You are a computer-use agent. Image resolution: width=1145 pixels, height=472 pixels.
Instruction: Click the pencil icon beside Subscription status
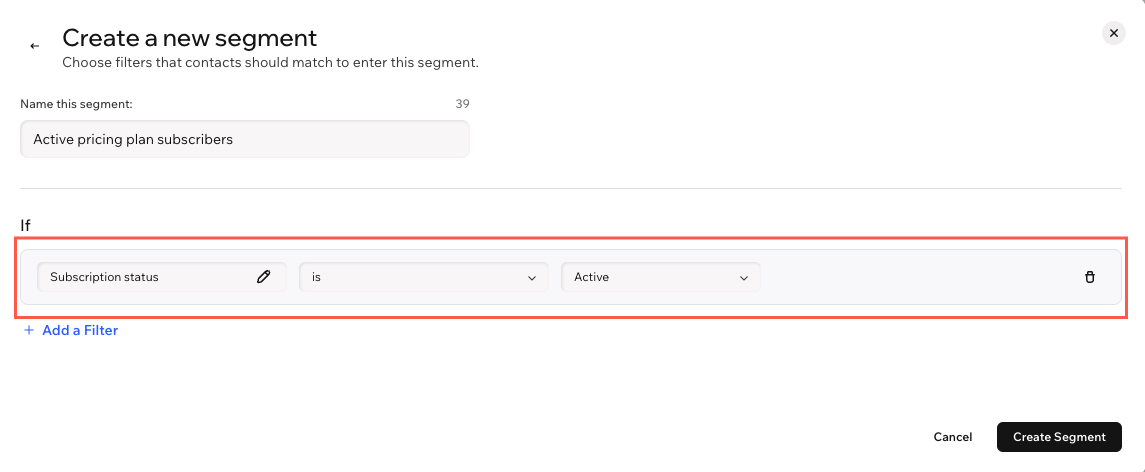click(264, 277)
